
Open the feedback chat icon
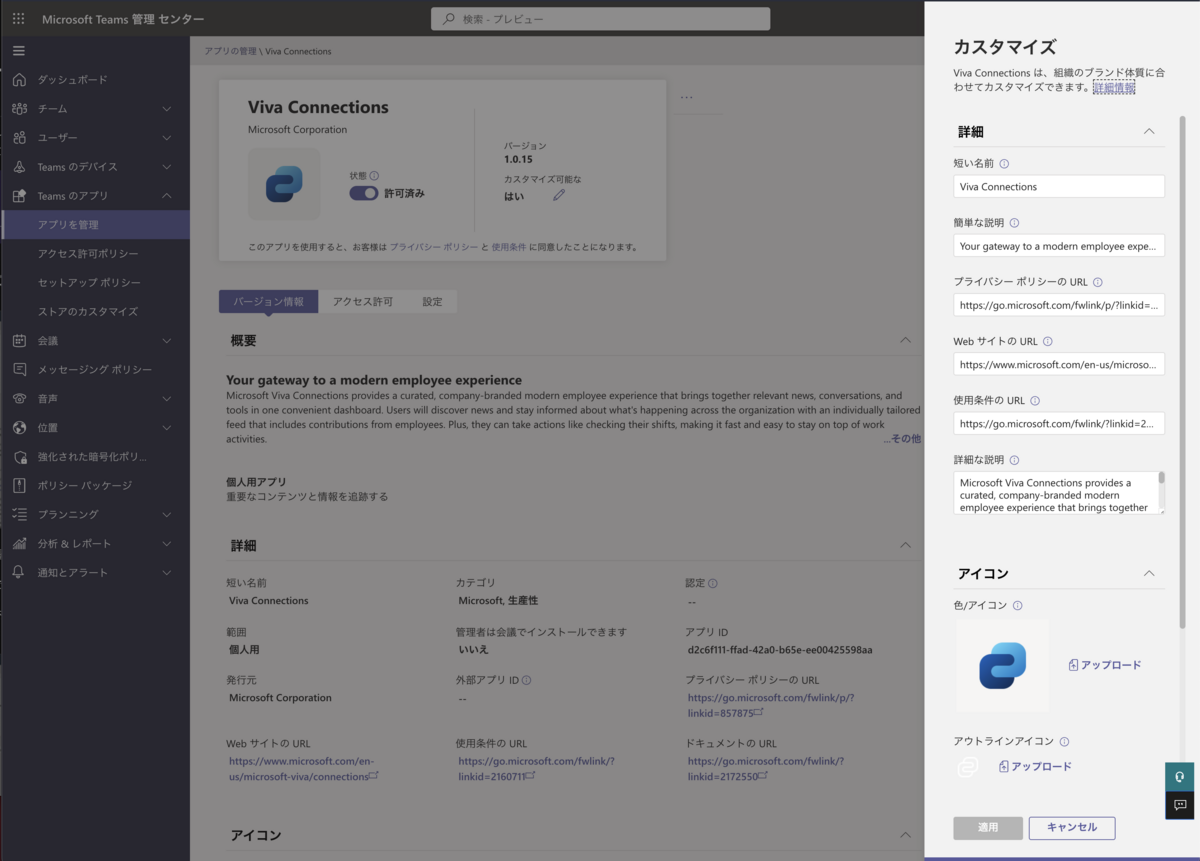pos(1180,805)
